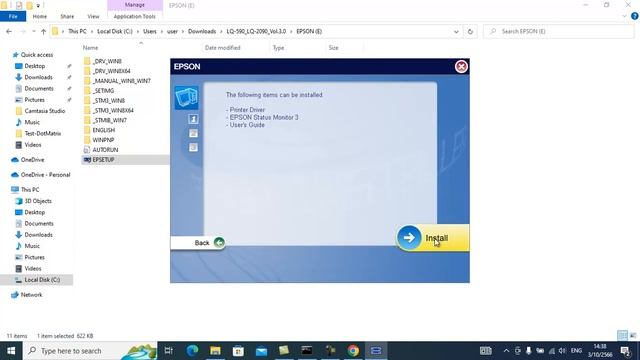Select Local Disk (C:) in sidebar

coord(42,280)
